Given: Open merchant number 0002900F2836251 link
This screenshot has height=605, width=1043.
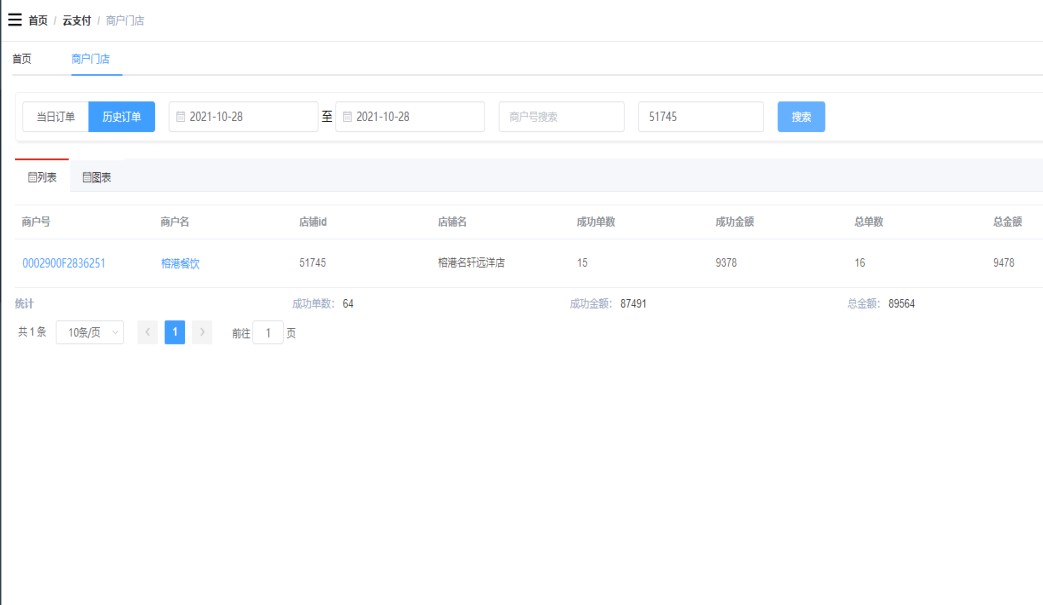Looking at the screenshot, I should point(64,264).
